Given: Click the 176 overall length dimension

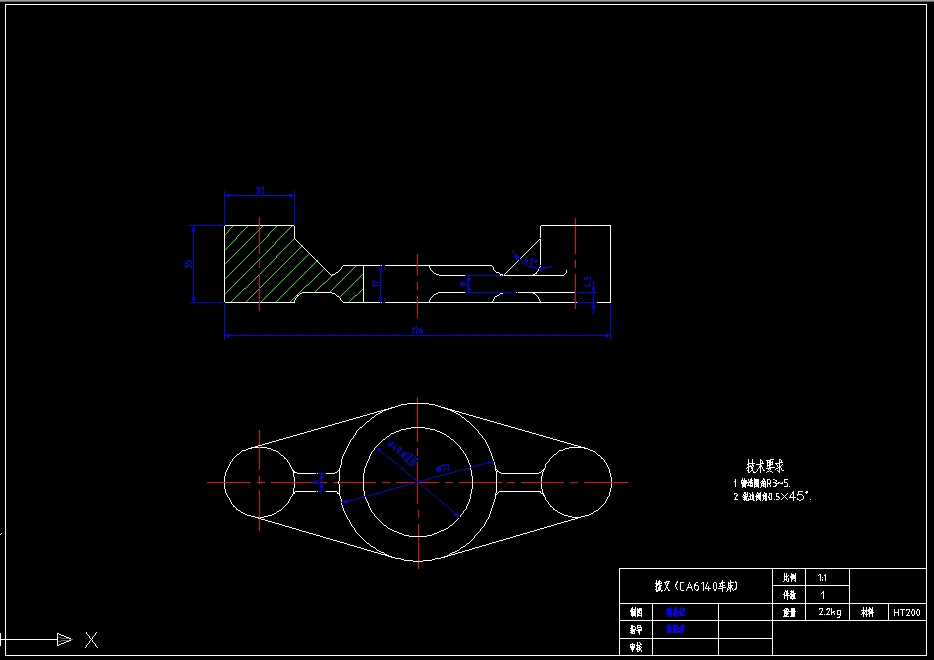Looking at the screenshot, I should 417,331.
